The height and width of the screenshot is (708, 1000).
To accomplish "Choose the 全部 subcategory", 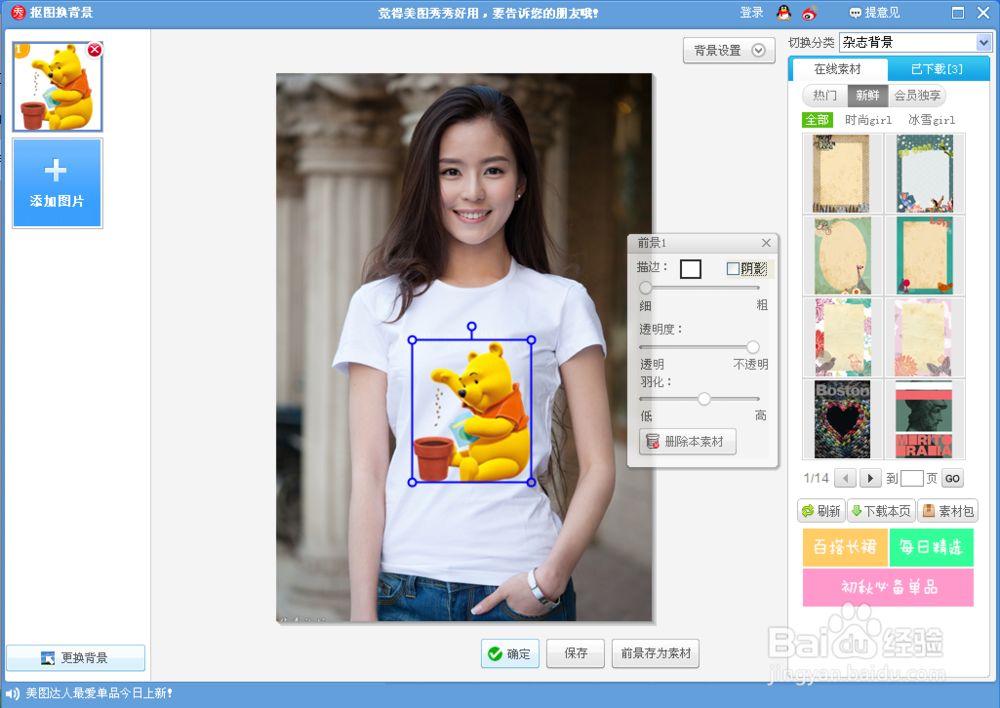I will 817,119.
